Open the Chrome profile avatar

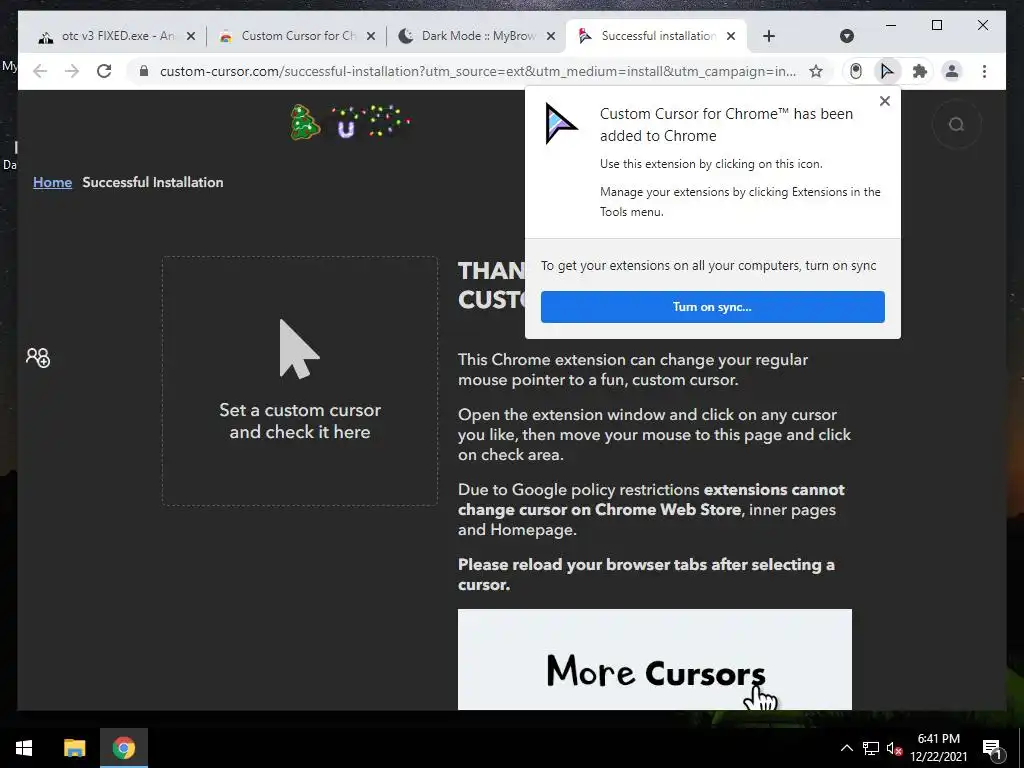952,71
